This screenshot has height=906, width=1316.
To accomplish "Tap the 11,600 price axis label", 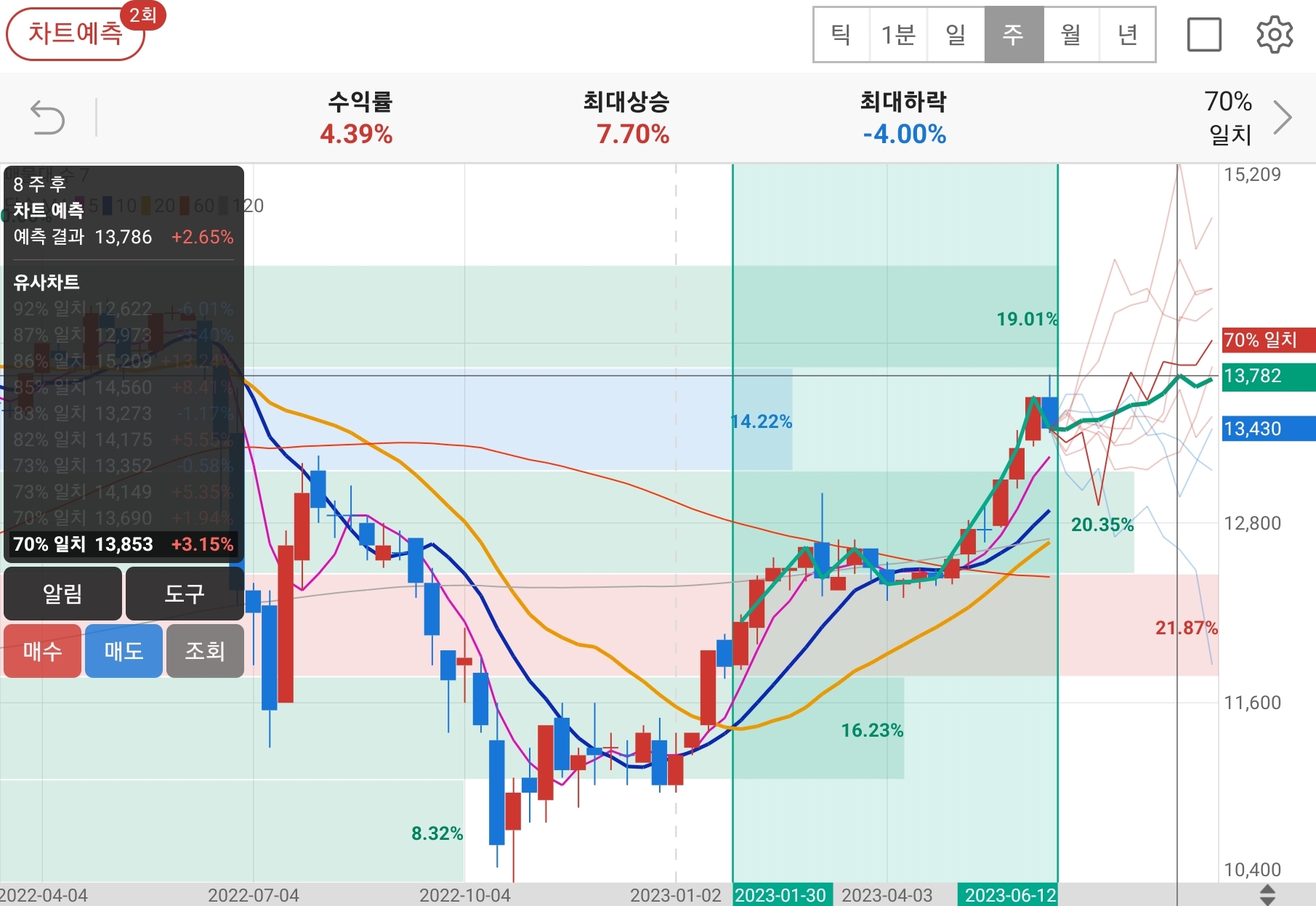I will pos(1252,703).
